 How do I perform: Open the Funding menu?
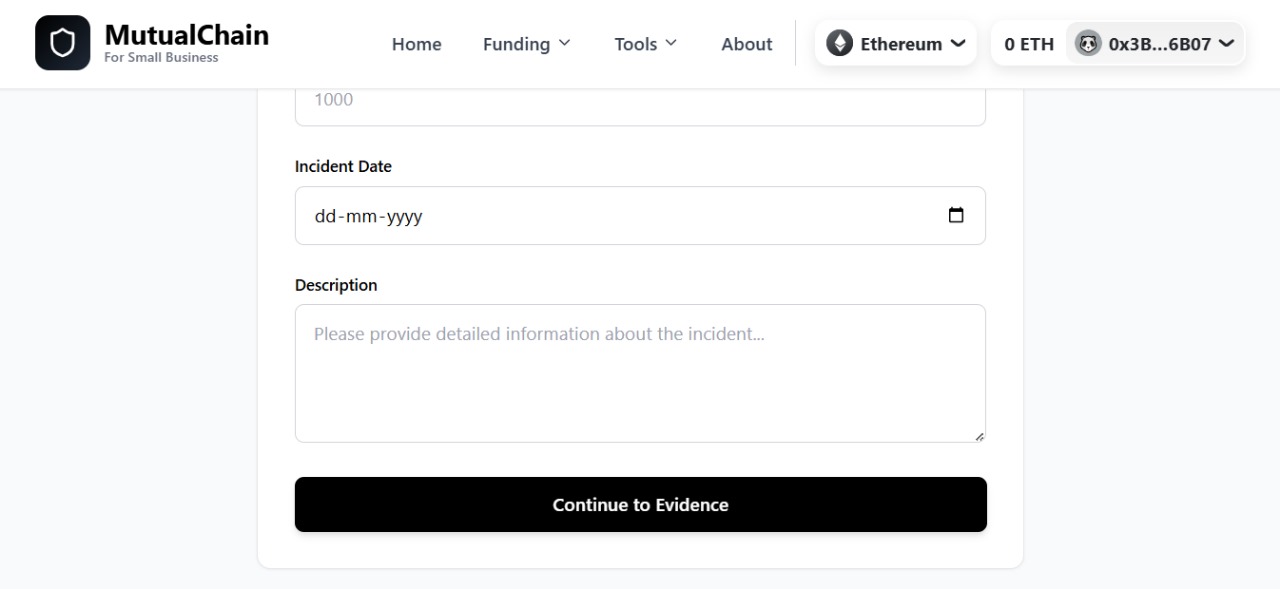[516, 44]
